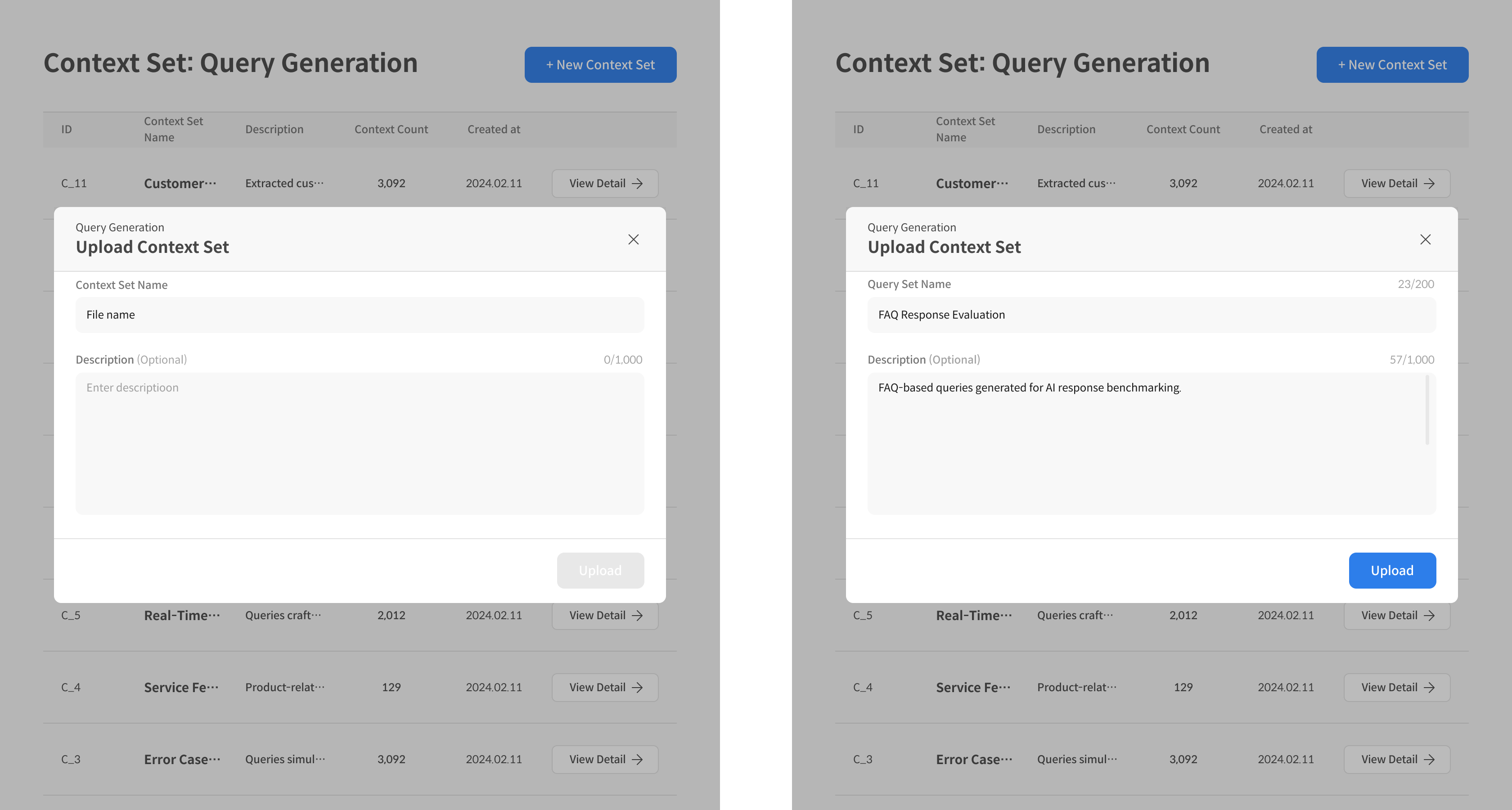Viewport: 1512px width, 810px height.
Task: Click arrow icon in right C_5 View Detail
Action: pos(1429,616)
